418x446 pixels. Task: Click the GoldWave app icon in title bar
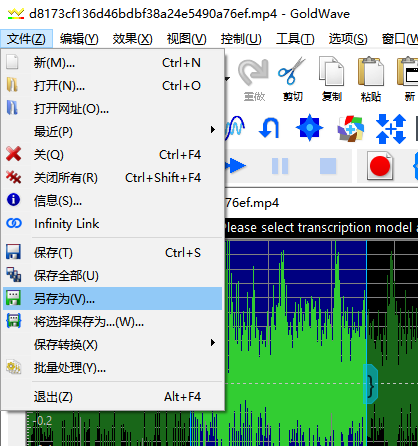click(16, 14)
